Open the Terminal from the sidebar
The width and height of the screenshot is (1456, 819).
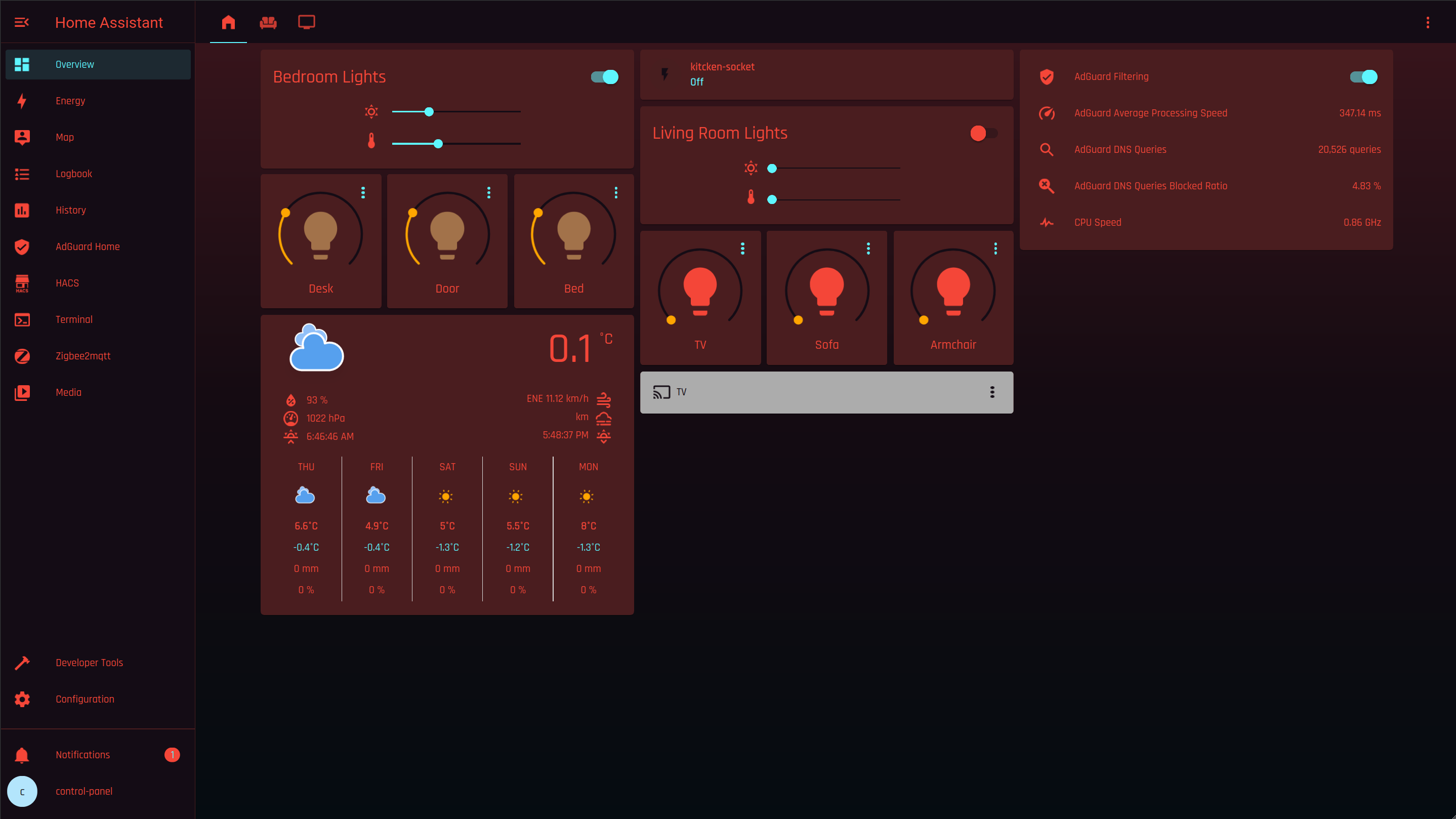74,319
